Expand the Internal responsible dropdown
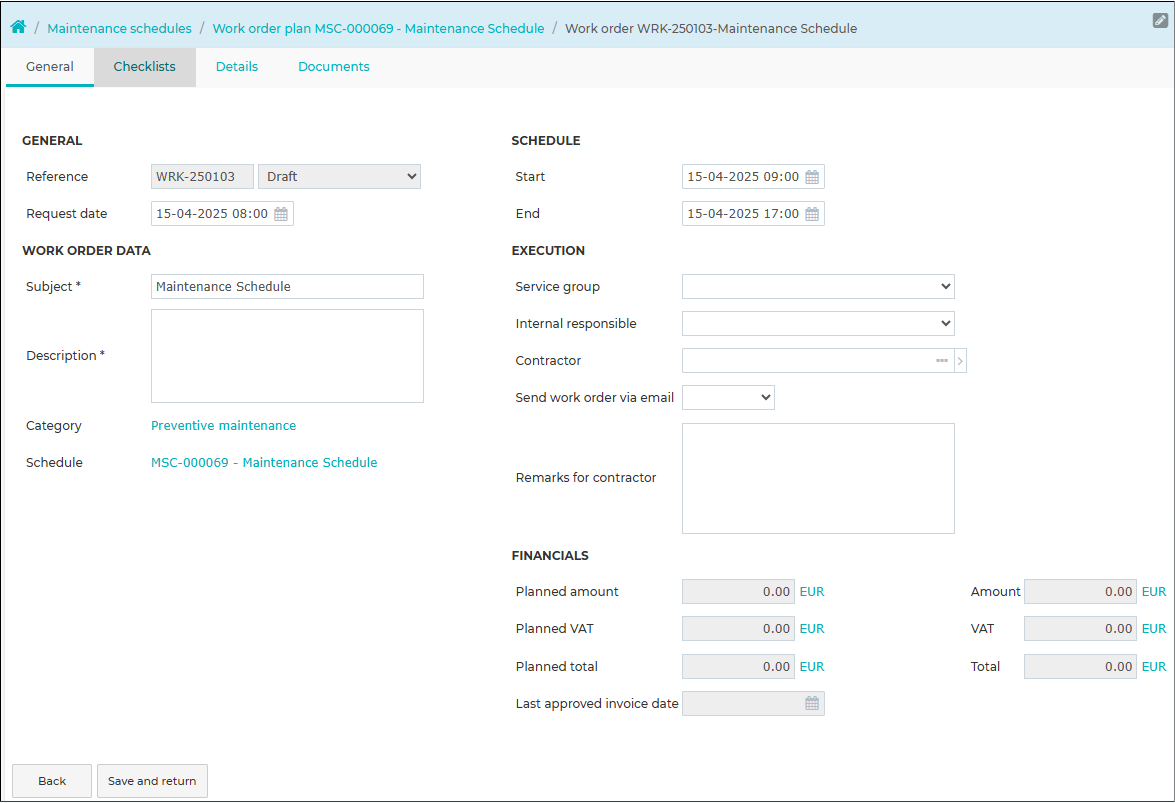The width and height of the screenshot is (1175, 803). point(818,324)
